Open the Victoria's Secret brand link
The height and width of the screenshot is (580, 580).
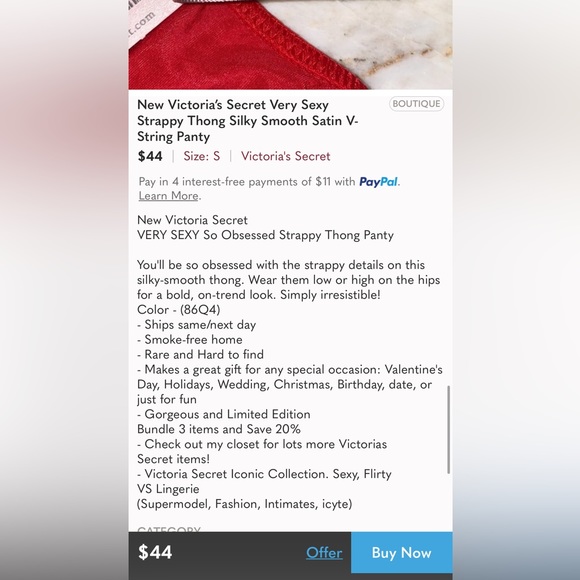point(285,156)
